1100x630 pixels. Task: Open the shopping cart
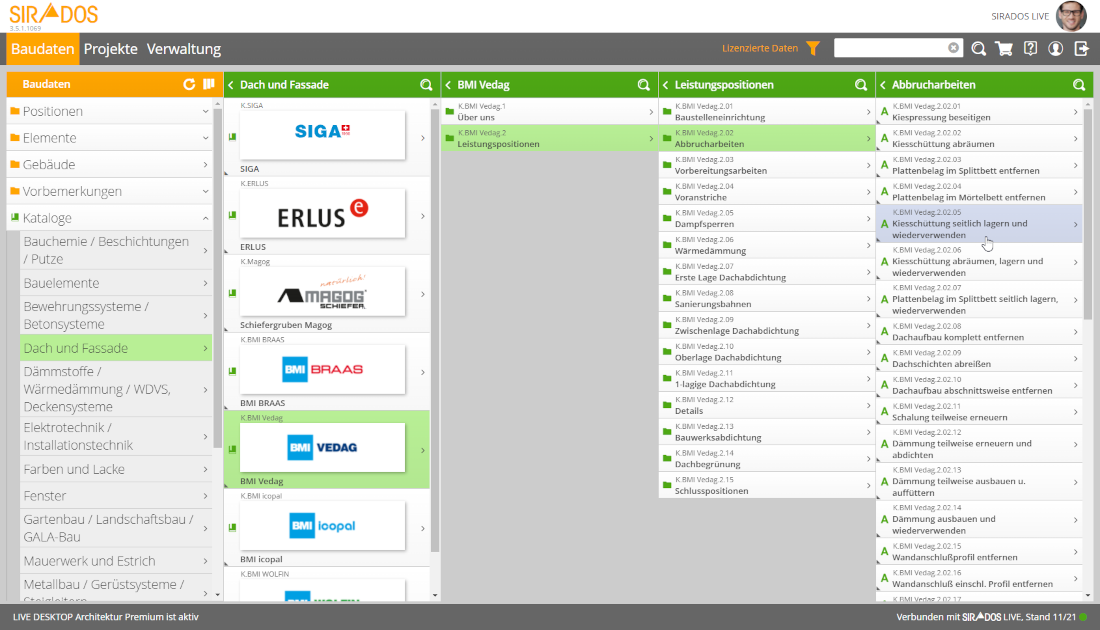click(x=1004, y=48)
